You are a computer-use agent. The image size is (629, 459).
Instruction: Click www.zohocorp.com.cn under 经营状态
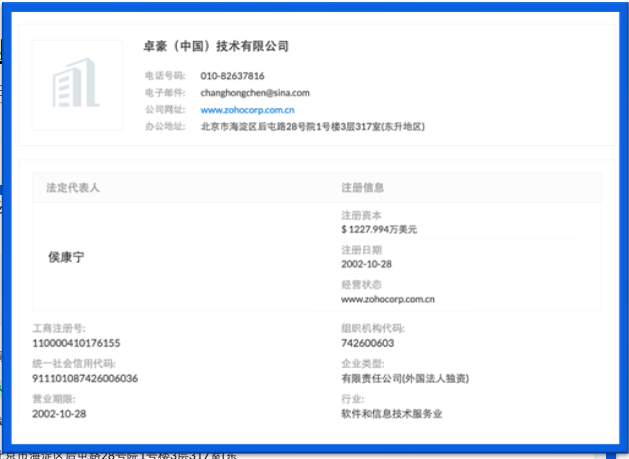pyautogui.click(x=388, y=299)
